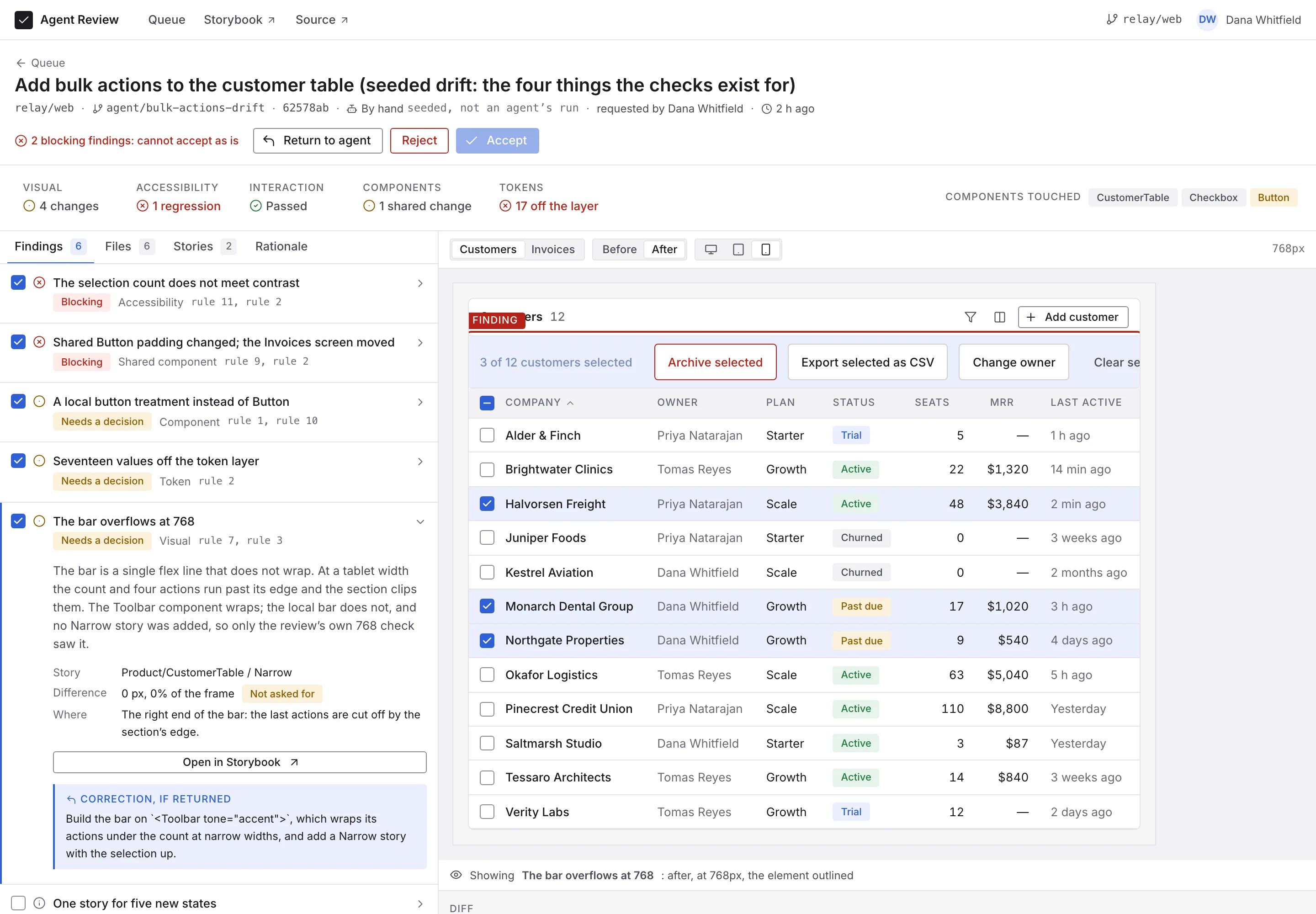Click the Agent Review logo icon
This screenshot has width=1316, height=914.
click(x=23, y=20)
